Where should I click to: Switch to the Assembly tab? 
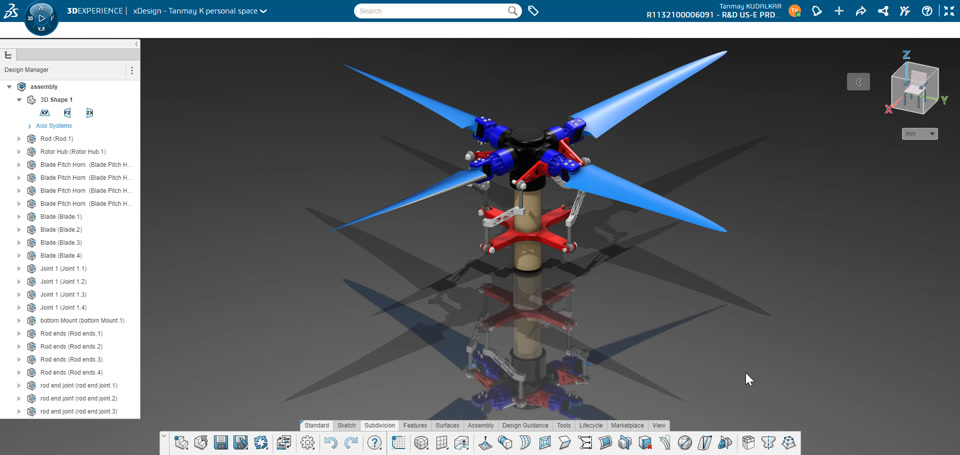click(481, 426)
